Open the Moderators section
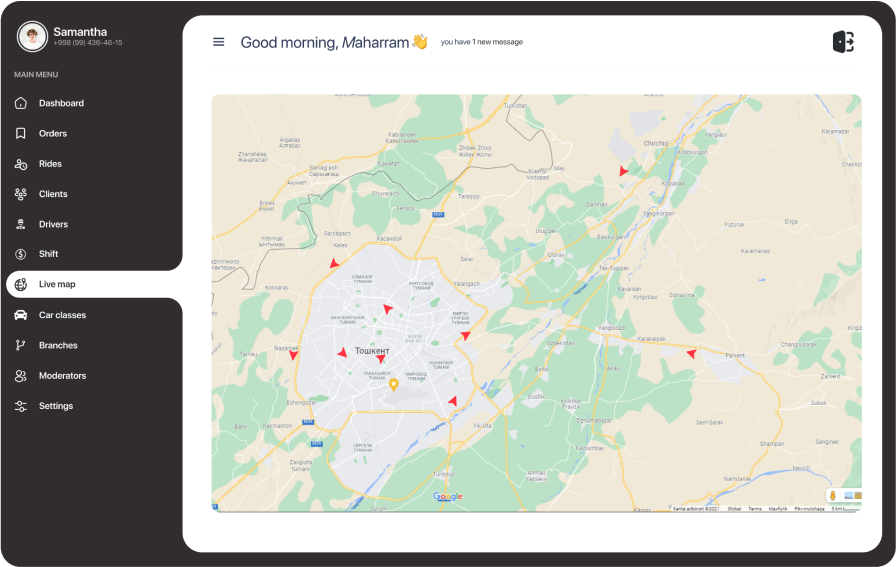 pos(62,376)
